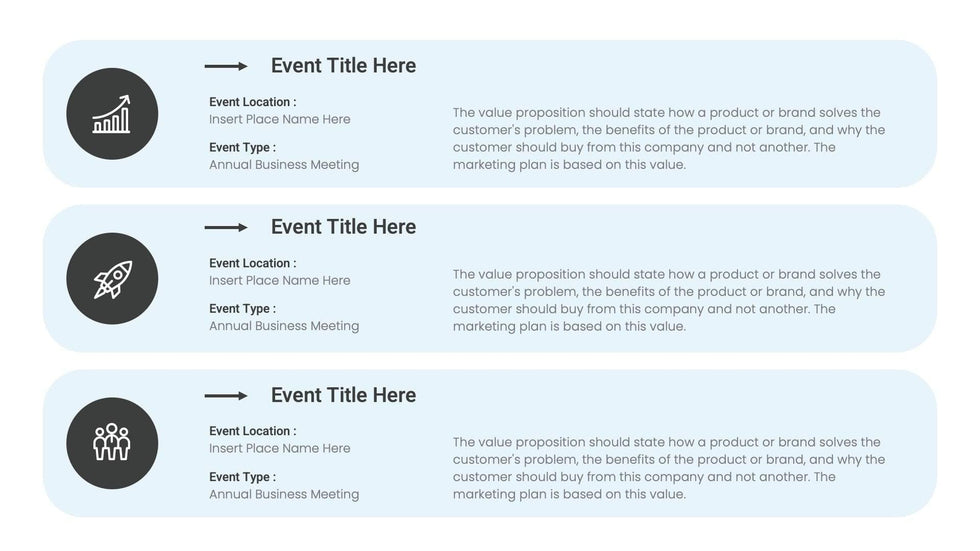This screenshot has height=551, width=980.
Task: Click "Annual Business Meeting" in the top card
Action: coord(284,165)
